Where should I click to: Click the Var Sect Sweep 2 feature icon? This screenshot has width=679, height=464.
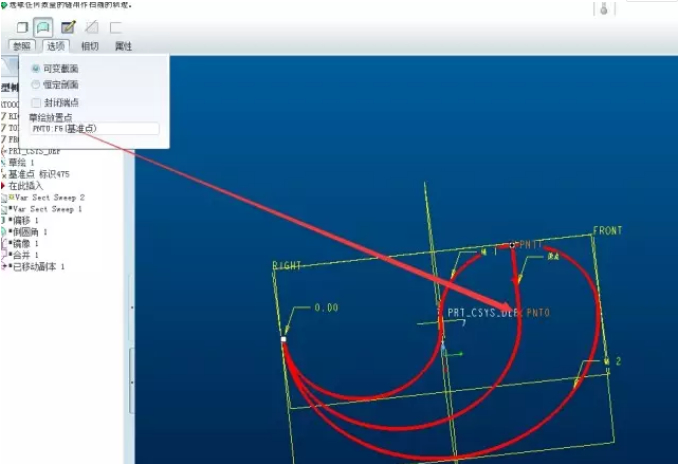4,198
